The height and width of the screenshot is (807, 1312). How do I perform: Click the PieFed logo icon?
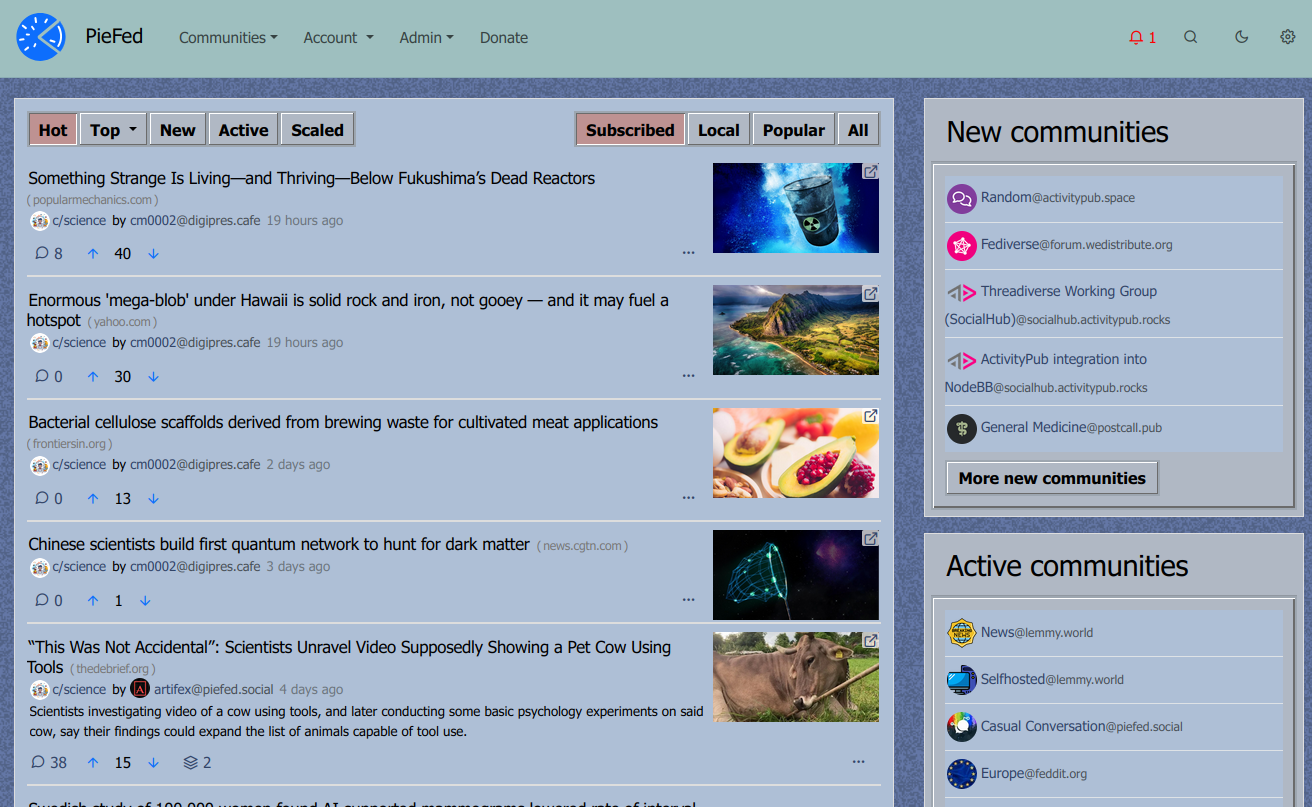(x=41, y=37)
